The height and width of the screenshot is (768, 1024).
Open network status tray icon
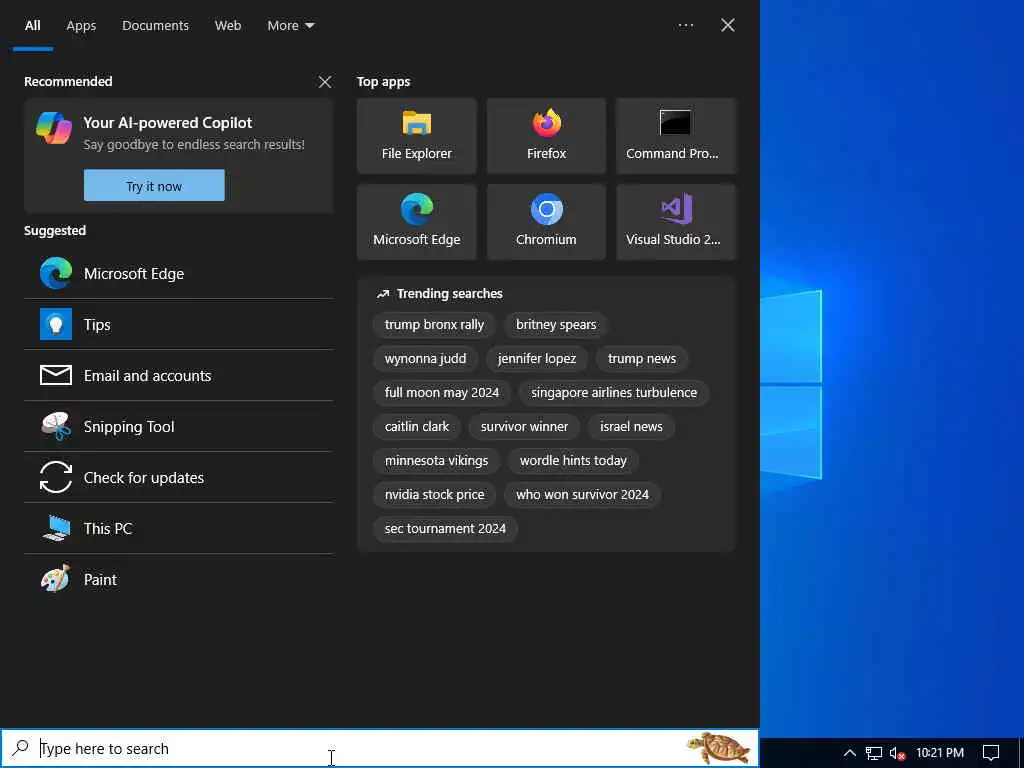pyautogui.click(x=874, y=753)
